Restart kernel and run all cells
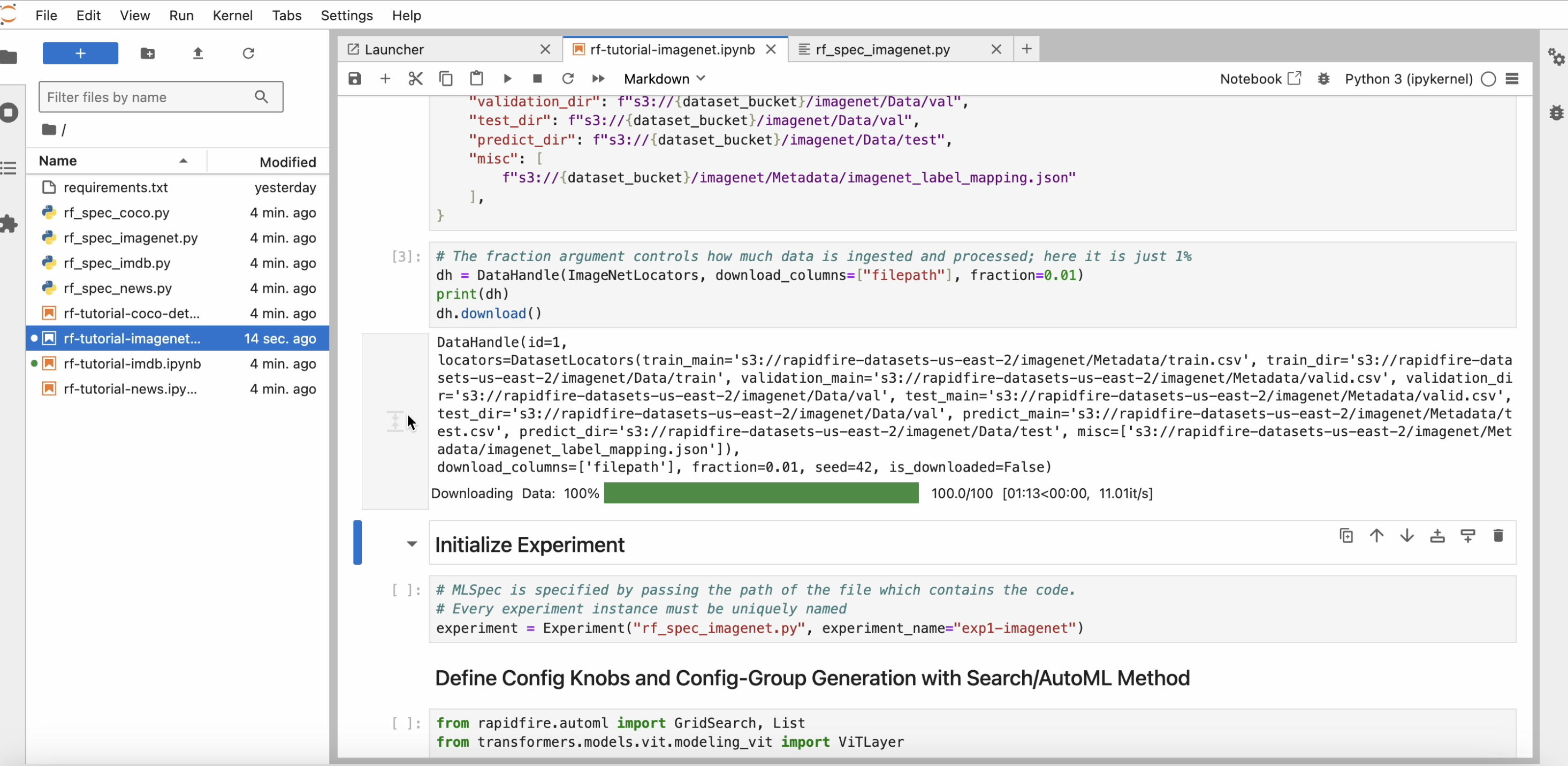Image resolution: width=1568 pixels, height=766 pixels. [598, 79]
